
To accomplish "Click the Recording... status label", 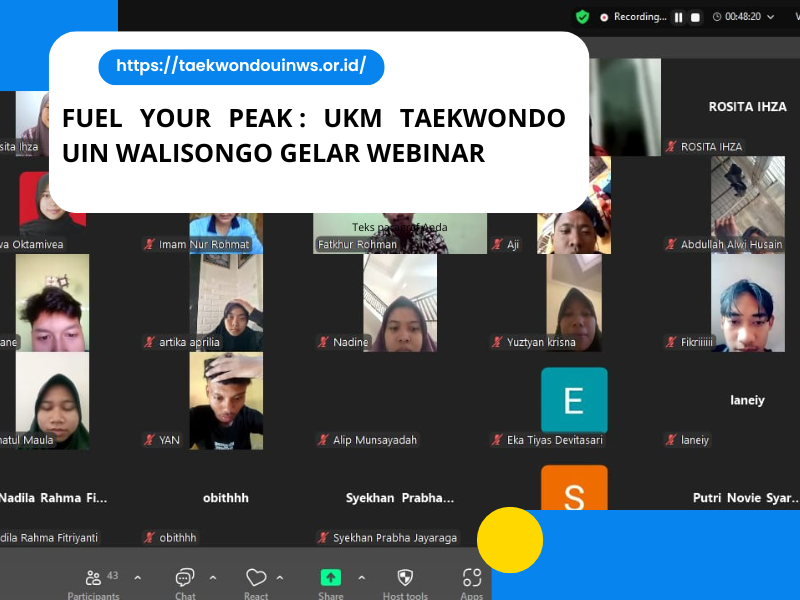I will [x=640, y=17].
